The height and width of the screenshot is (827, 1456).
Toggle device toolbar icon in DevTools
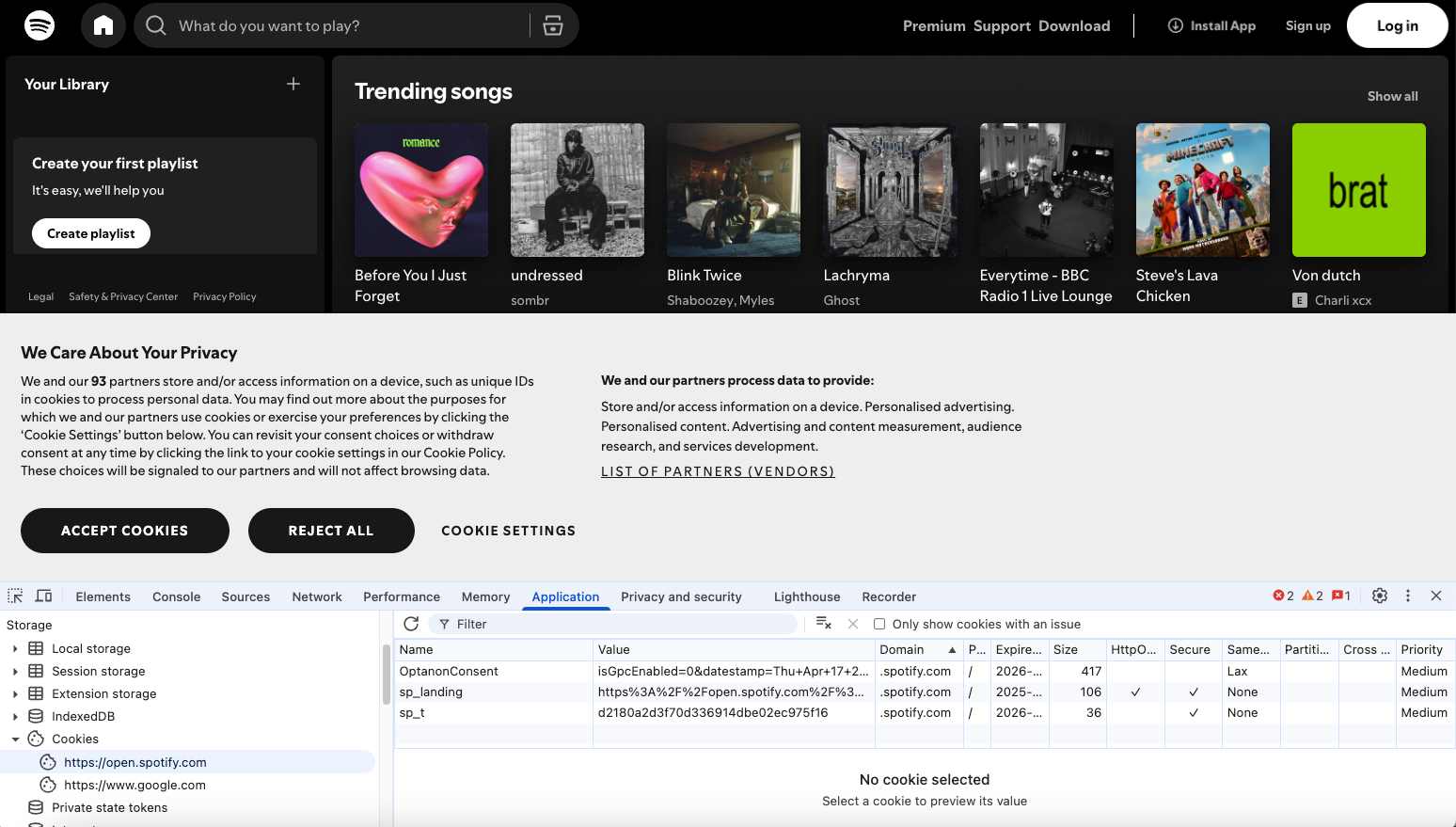point(43,596)
